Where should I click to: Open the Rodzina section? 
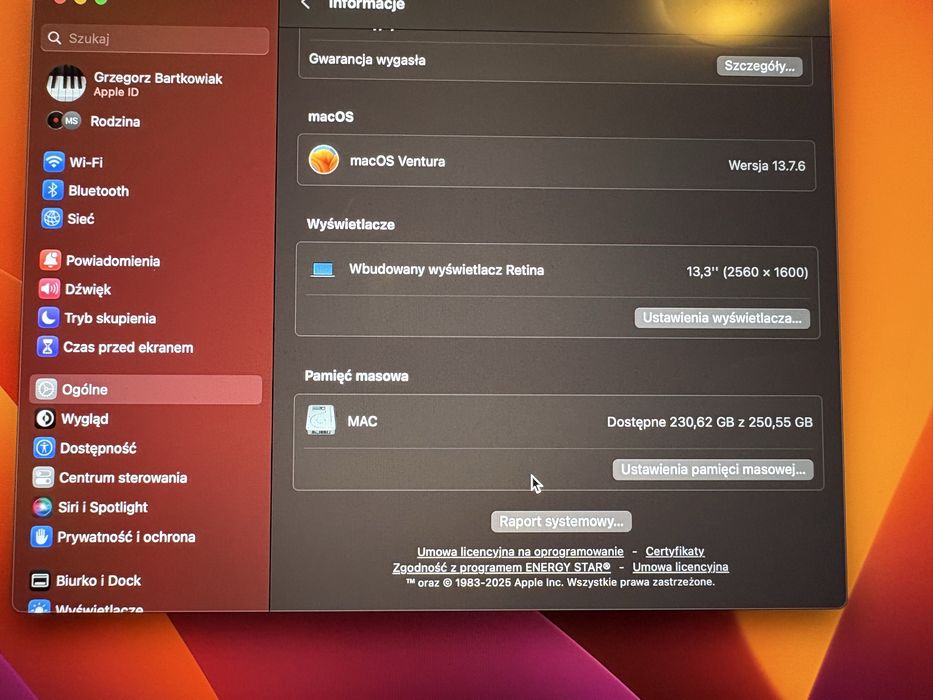pyautogui.click(x=94, y=121)
